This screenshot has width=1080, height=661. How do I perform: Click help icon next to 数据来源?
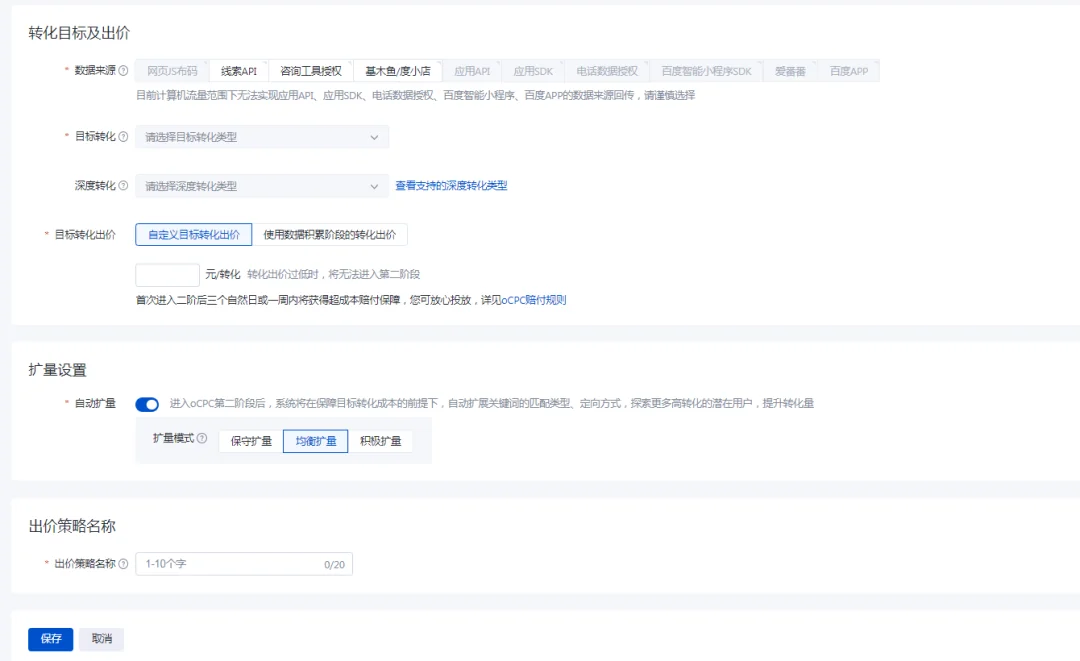coord(123,70)
